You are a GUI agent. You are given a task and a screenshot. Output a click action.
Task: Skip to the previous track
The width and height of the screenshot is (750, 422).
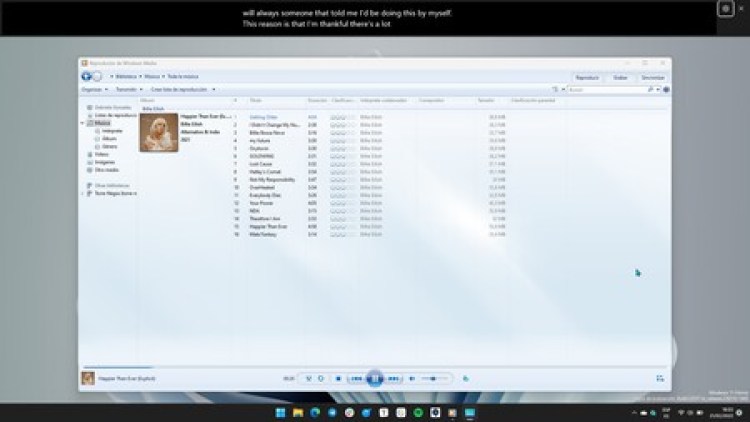[x=356, y=378]
